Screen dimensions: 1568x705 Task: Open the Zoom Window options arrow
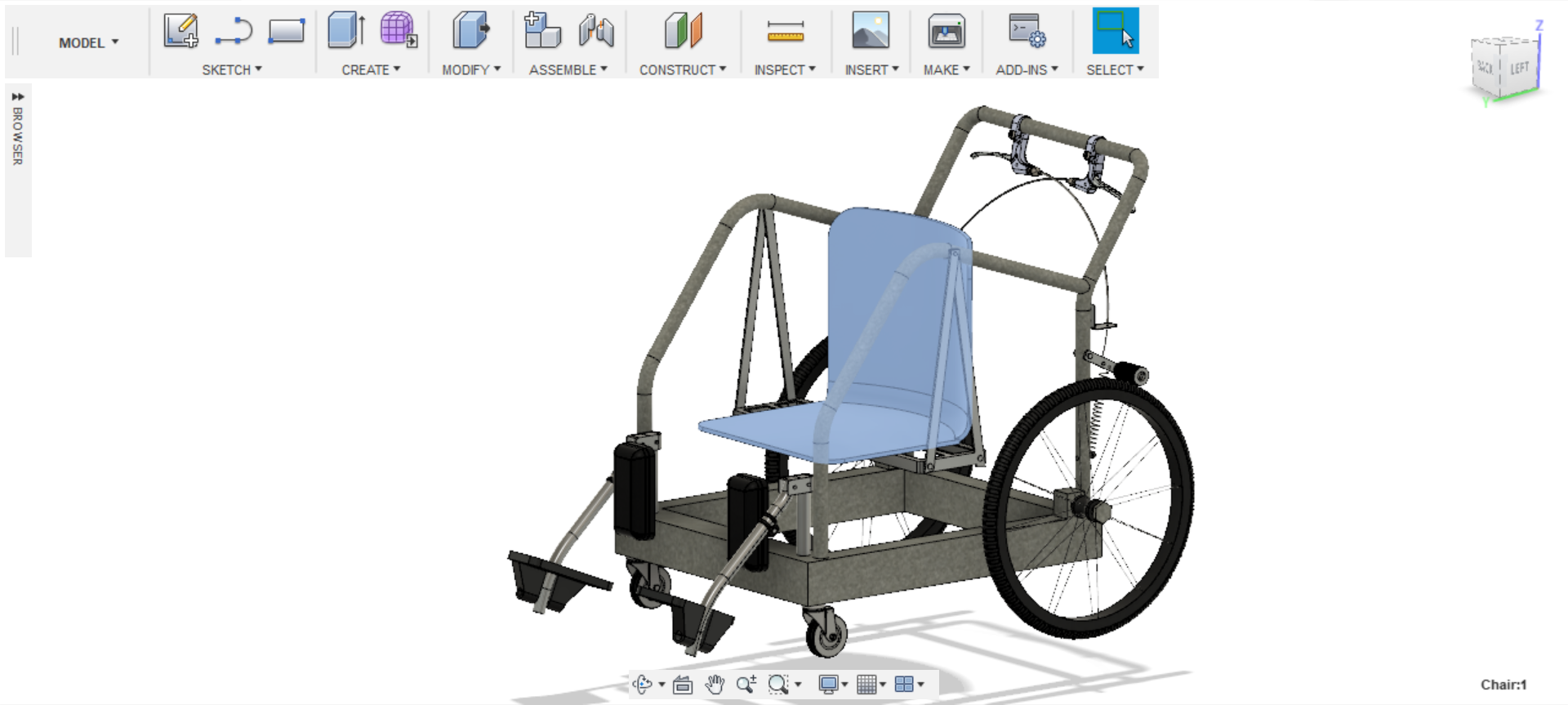[x=798, y=685]
